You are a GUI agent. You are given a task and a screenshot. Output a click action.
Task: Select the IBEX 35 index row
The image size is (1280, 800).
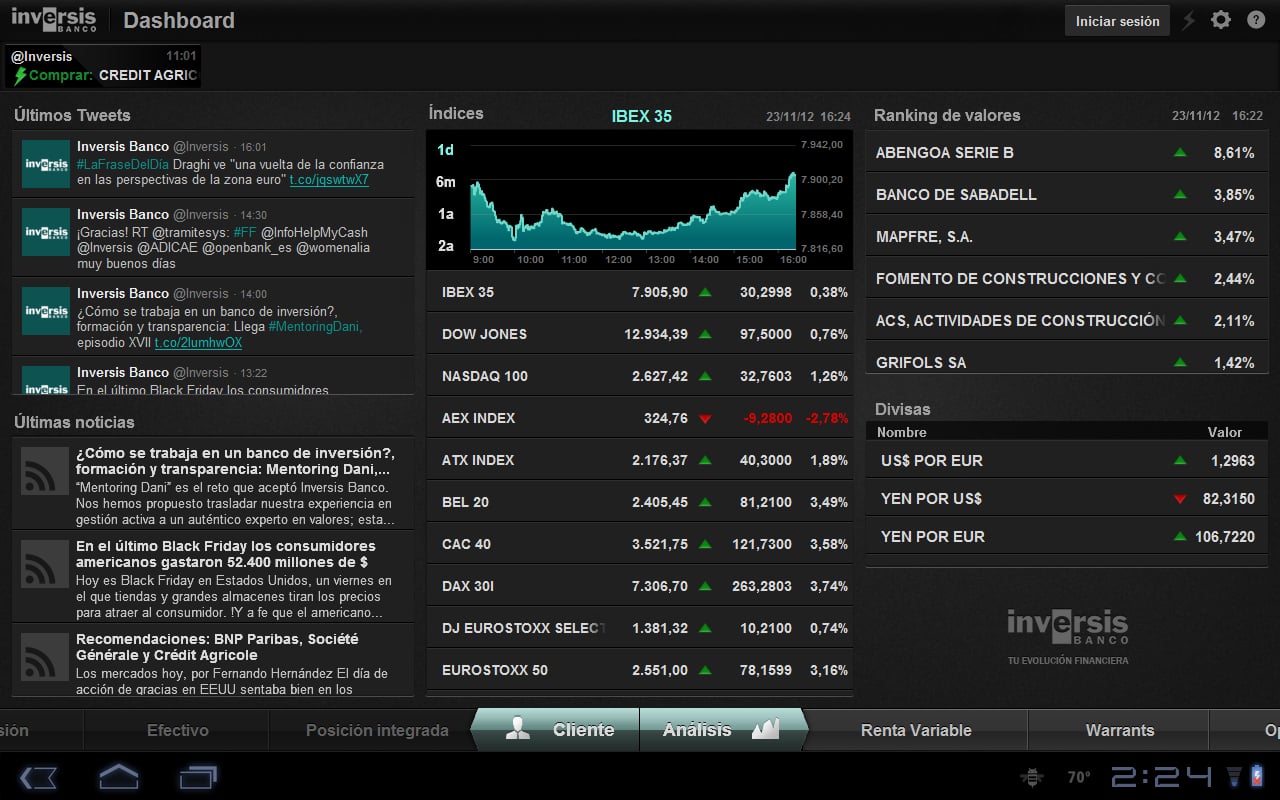[x=640, y=292]
